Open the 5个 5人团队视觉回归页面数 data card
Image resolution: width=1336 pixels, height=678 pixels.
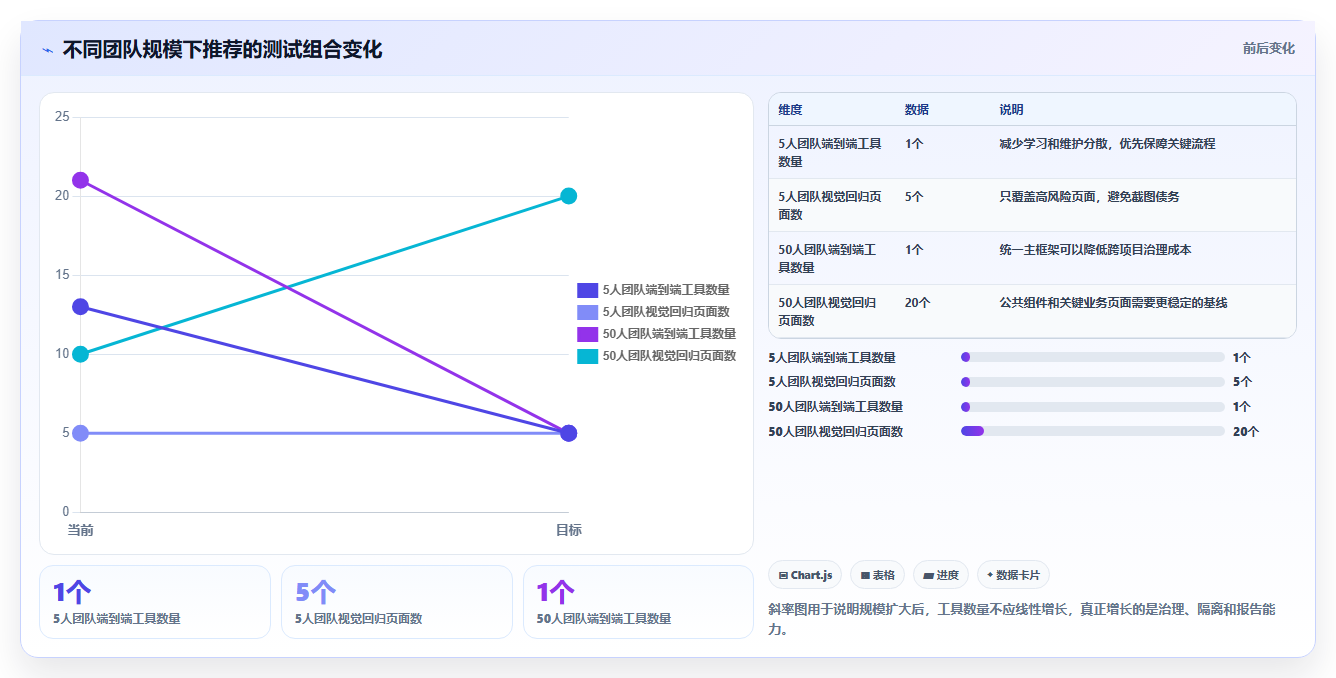point(397,602)
